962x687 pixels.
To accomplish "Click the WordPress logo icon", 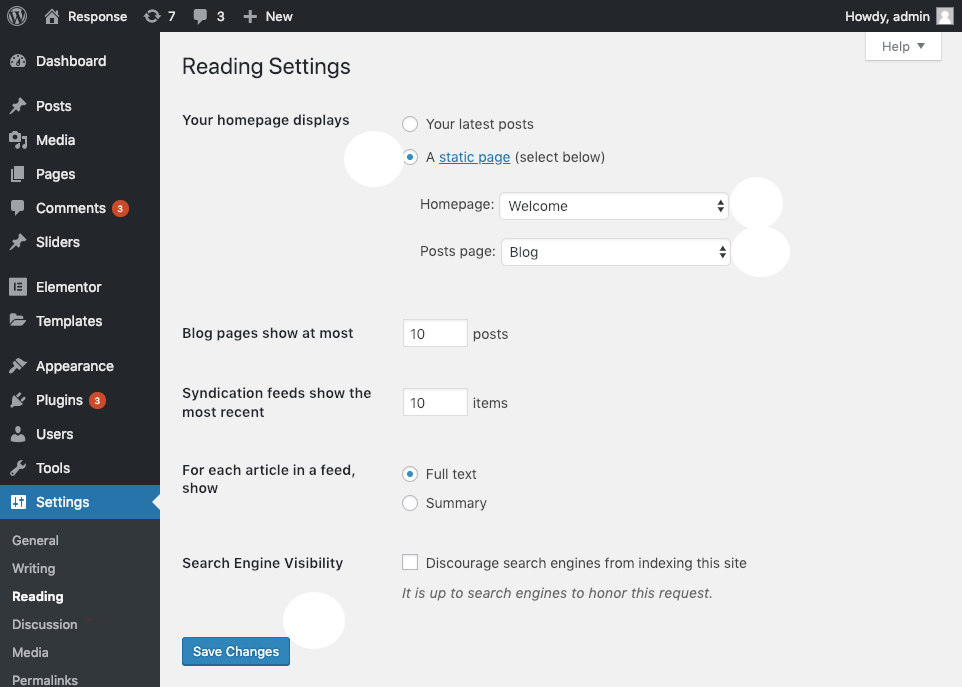I will click(x=17, y=16).
